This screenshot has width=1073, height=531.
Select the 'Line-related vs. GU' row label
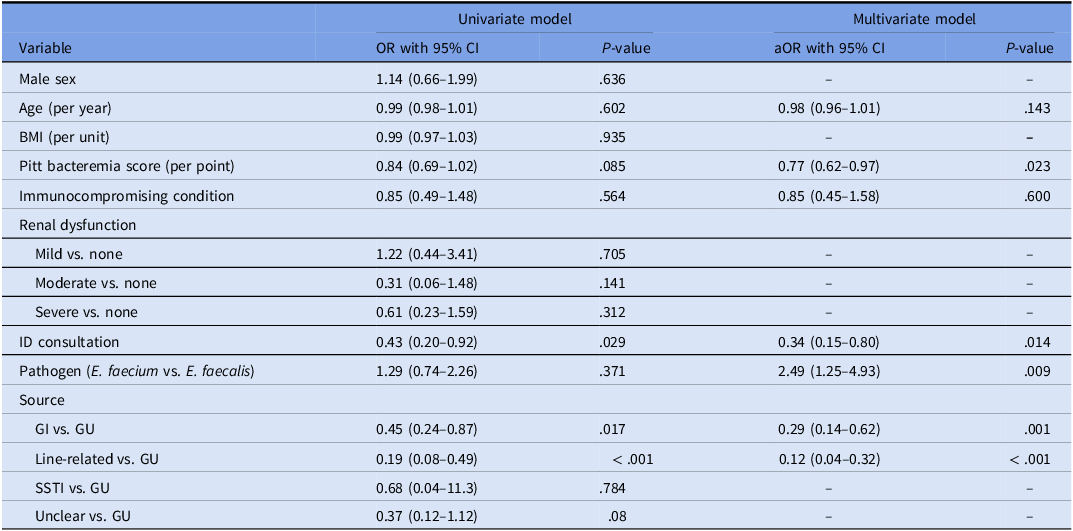pos(96,459)
